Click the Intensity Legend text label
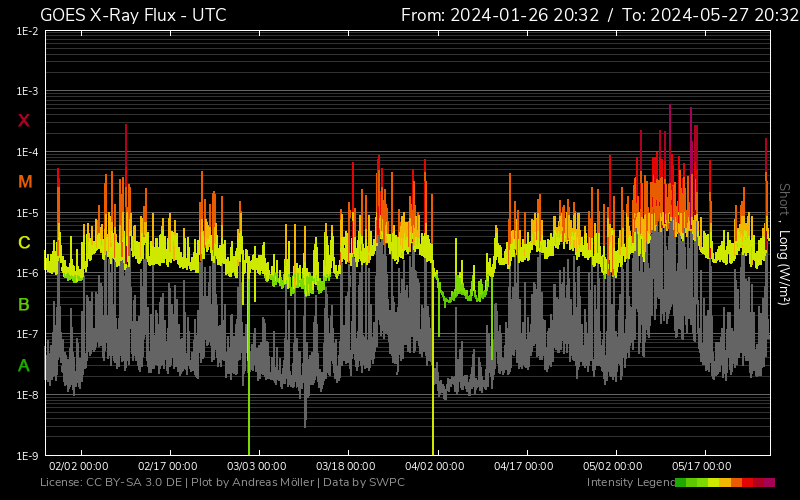This screenshot has width=800, height=500. click(630, 483)
